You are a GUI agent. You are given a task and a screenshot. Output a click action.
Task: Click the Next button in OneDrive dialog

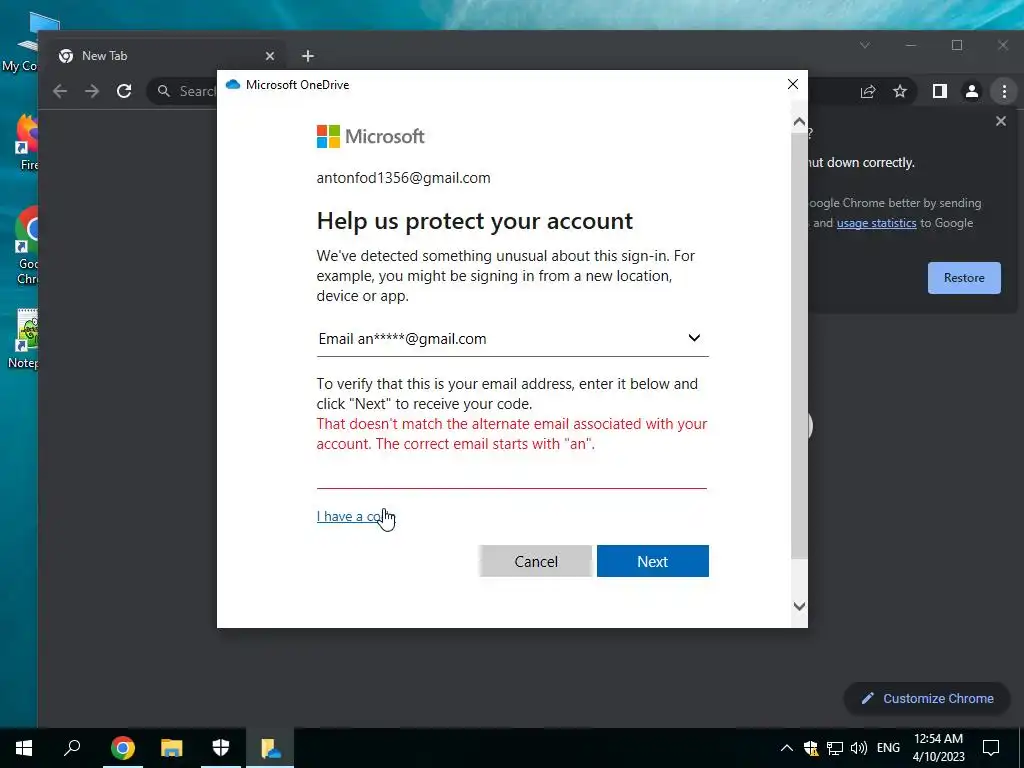[x=652, y=561]
